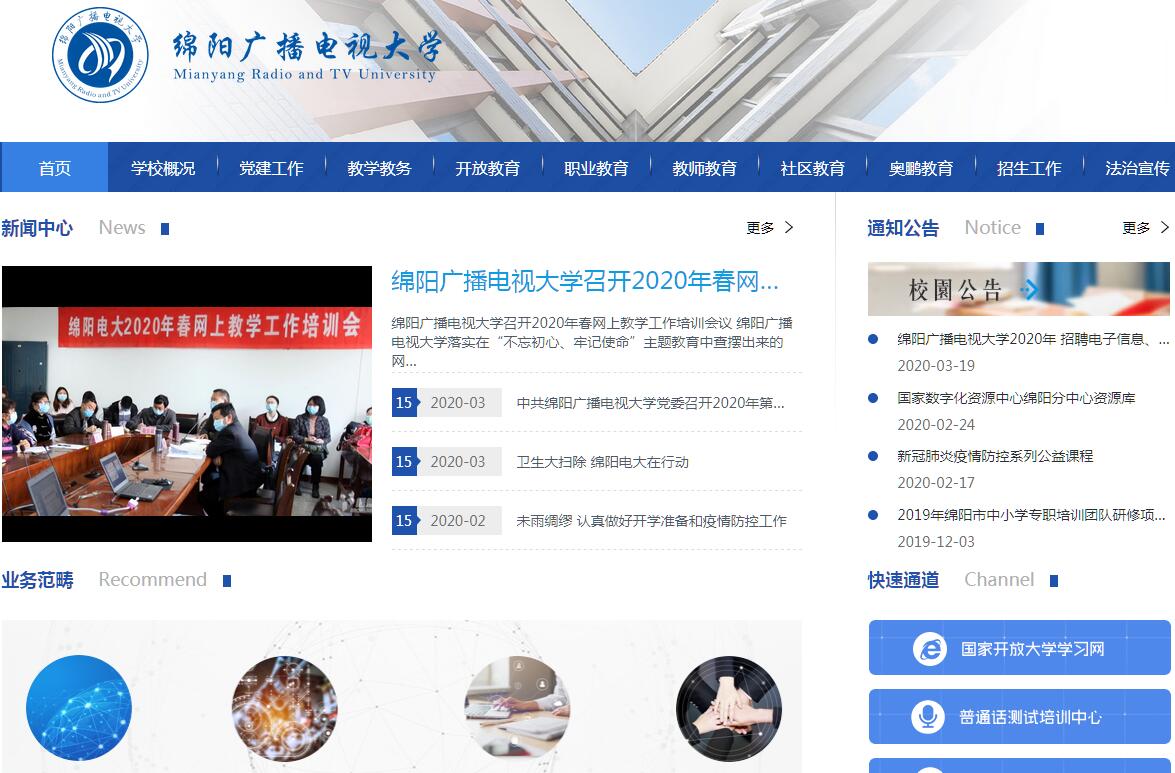Open notice 新冠肺炎疫情防控系列公益课程

click(x=995, y=456)
